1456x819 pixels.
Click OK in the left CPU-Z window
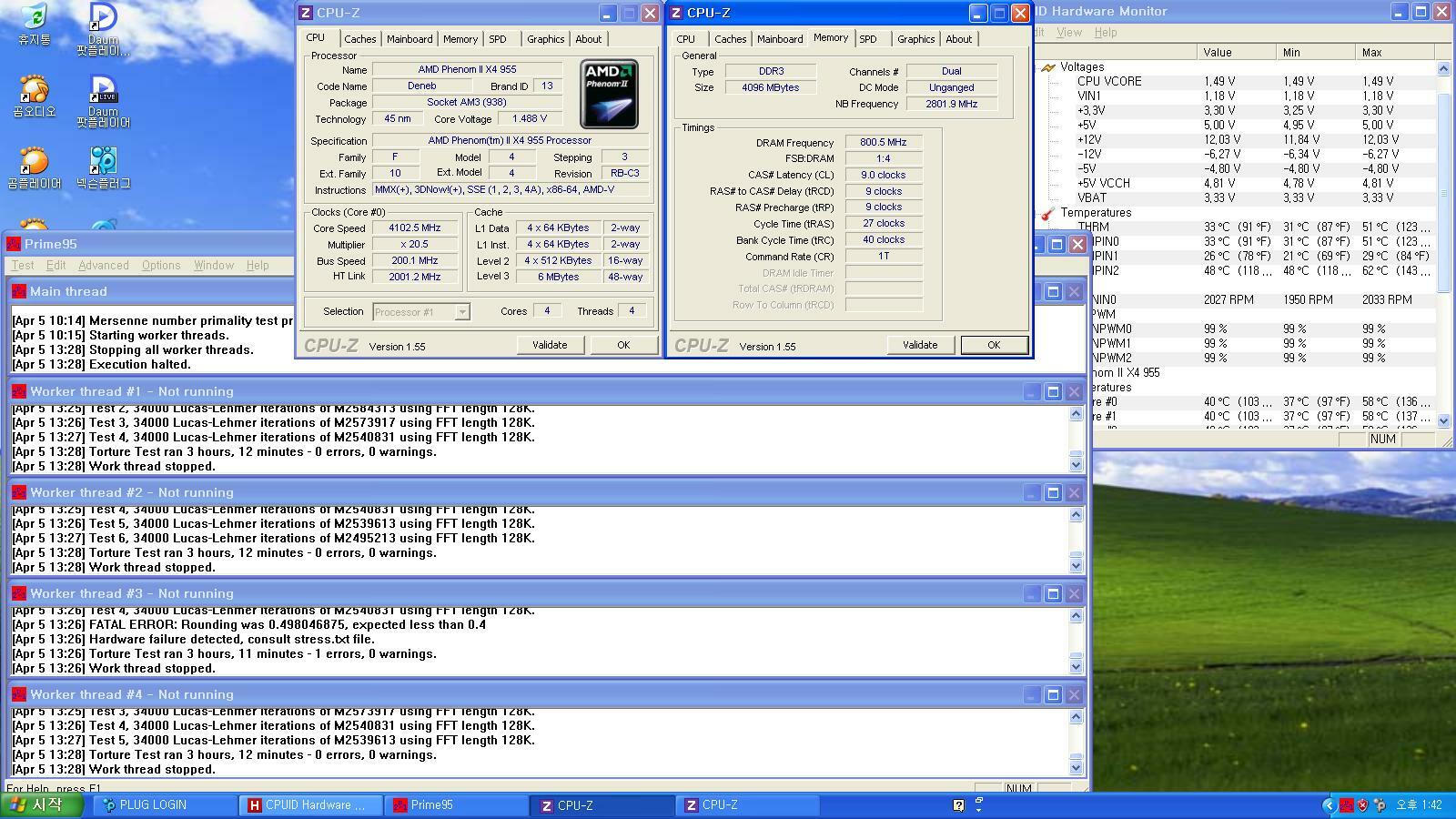(623, 345)
